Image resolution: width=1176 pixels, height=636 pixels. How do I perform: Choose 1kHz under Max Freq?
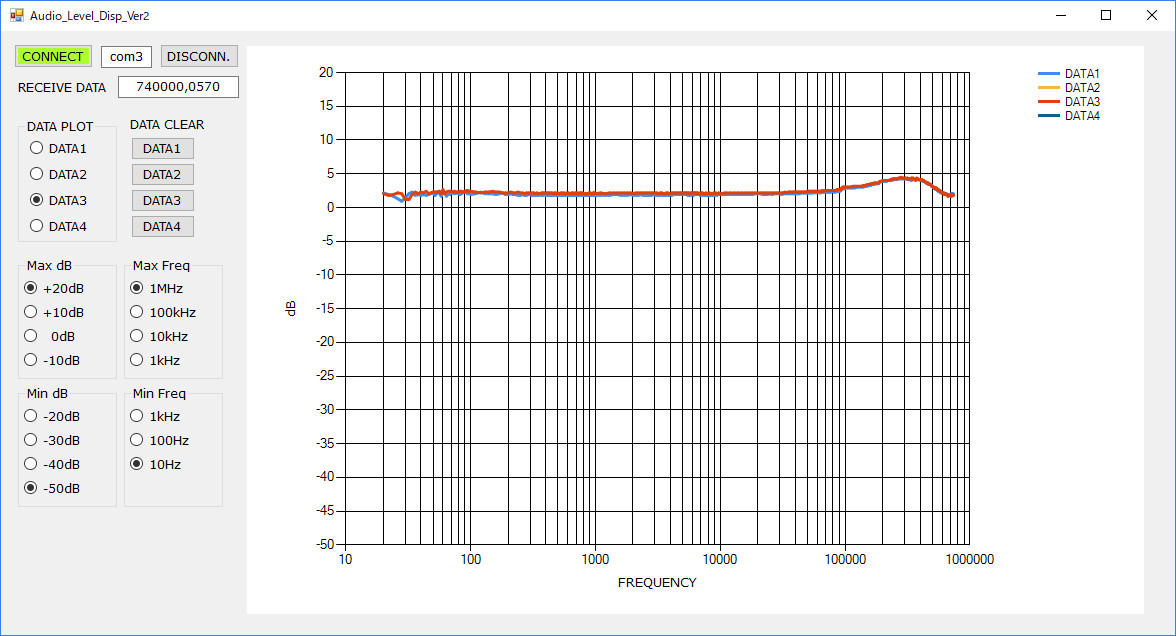(137, 360)
